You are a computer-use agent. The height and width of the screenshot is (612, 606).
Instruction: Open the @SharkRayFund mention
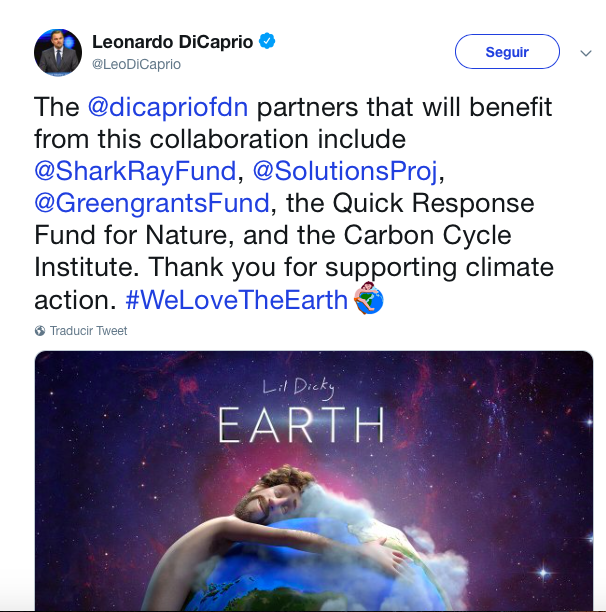click(134, 171)
